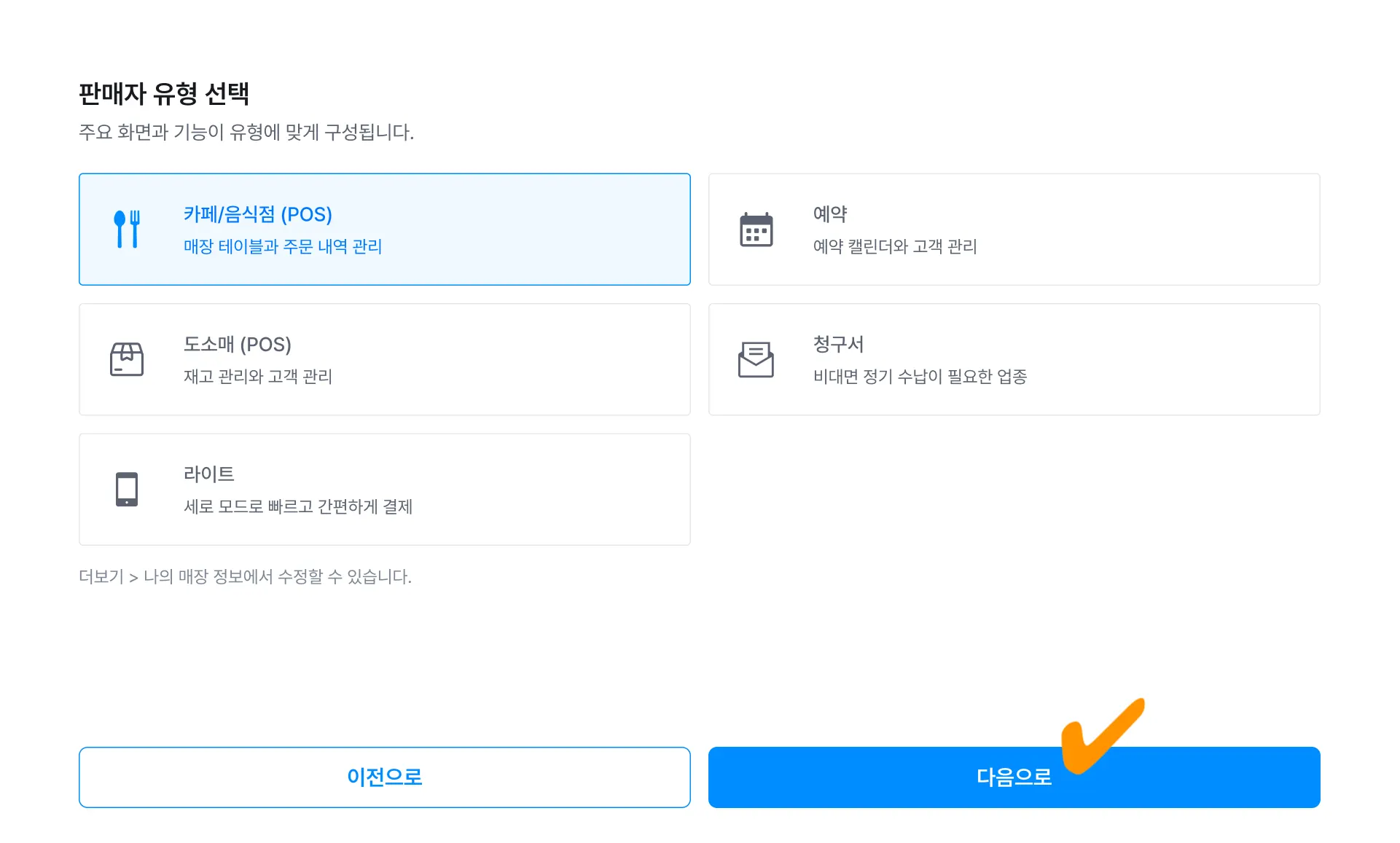Click the 더보기 > 나의 매장 정보 hint text
This screenshot has height=843, width=1400.
click(x=245, y=576)
